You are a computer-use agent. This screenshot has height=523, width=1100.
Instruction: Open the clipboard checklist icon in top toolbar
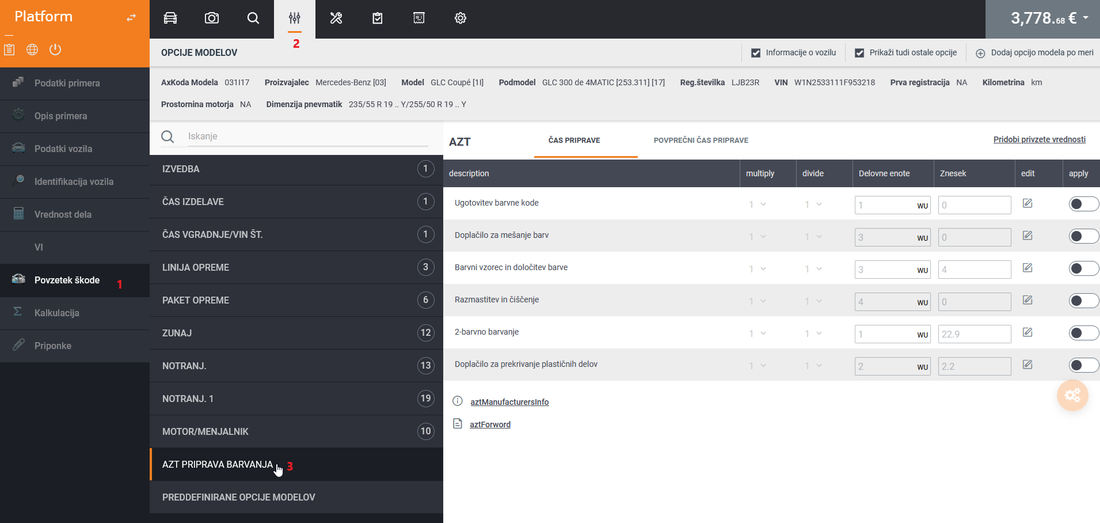point(377,18)
